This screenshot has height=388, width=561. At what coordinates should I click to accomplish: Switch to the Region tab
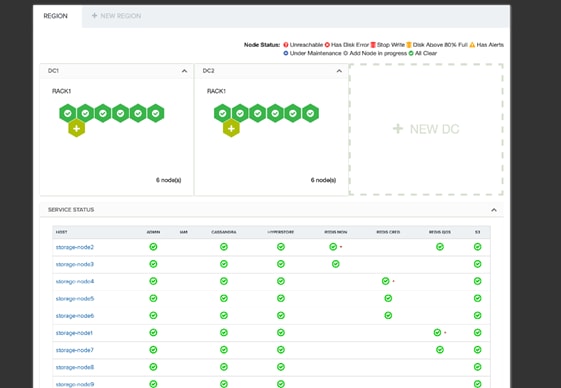coord(55,16)
